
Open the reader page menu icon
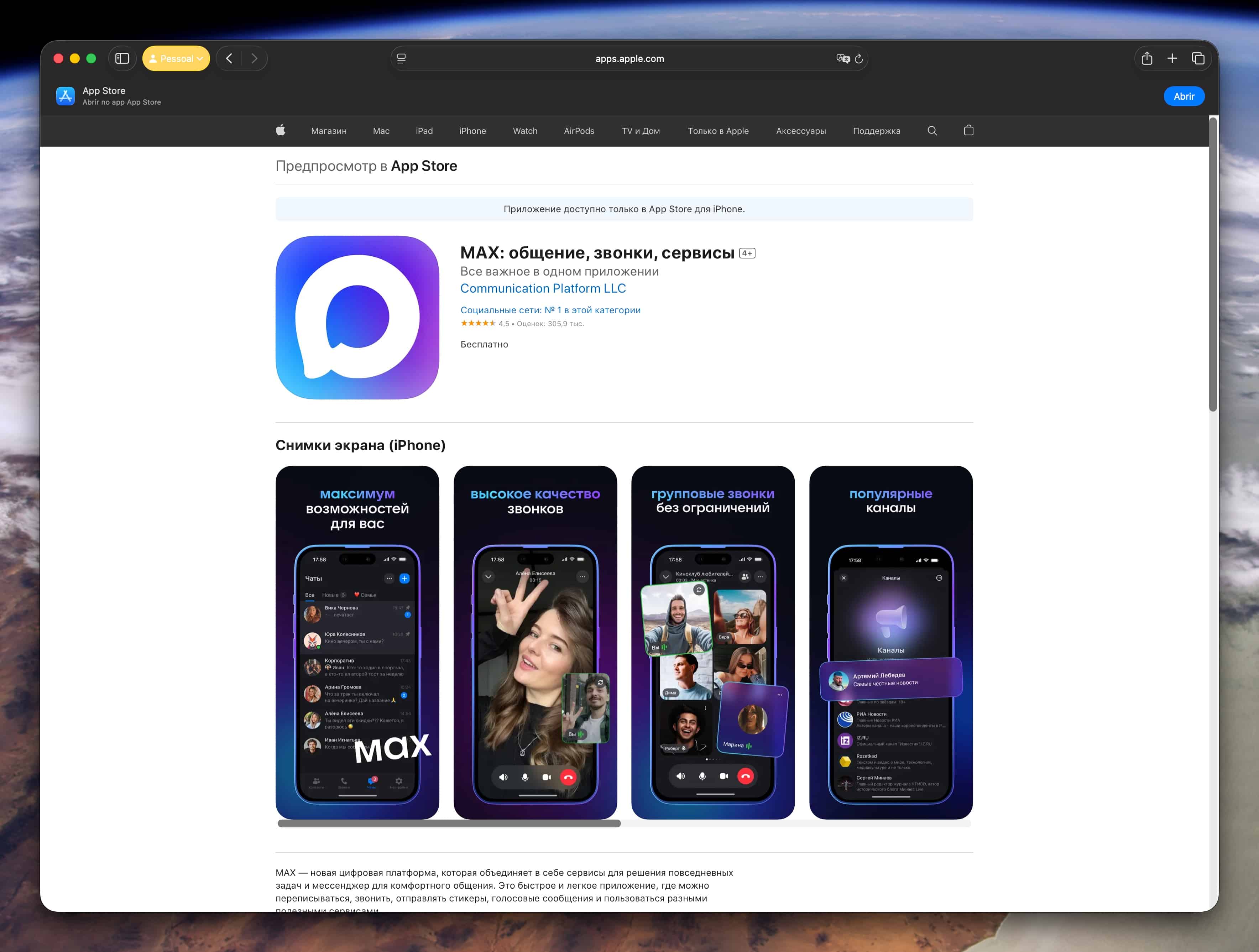401,59
